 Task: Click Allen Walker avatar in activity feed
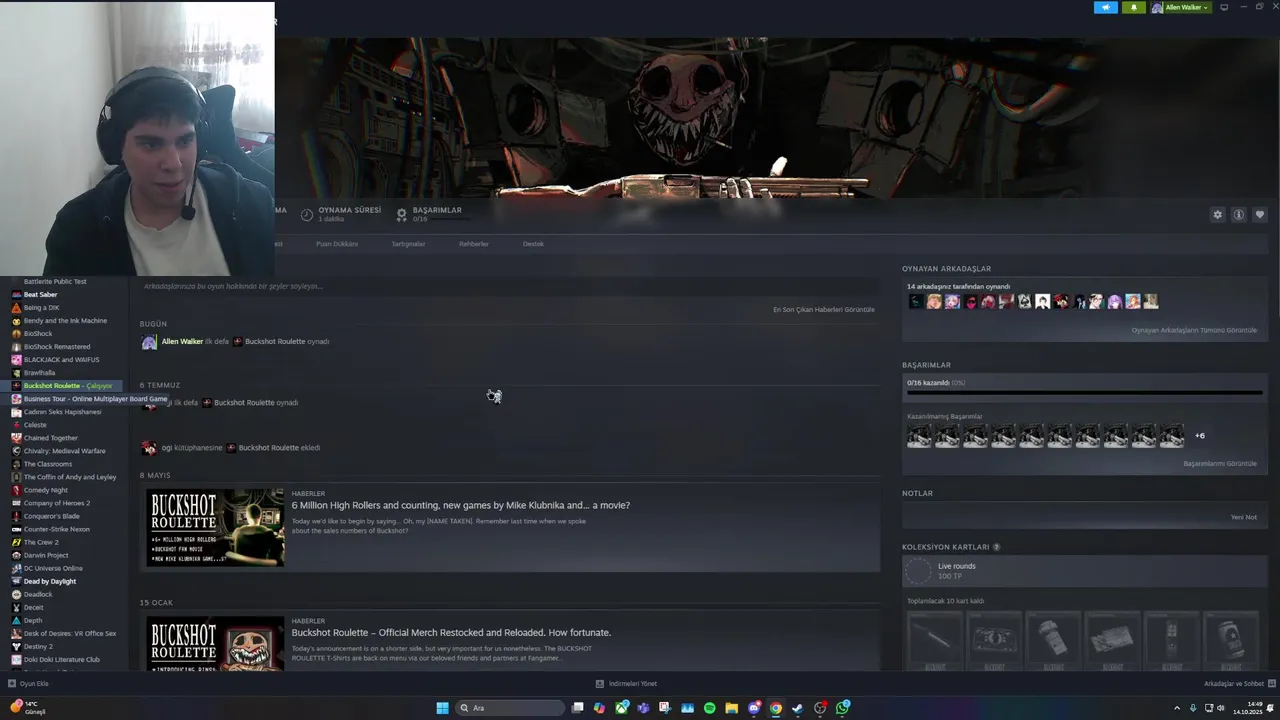tap(149, 343)
